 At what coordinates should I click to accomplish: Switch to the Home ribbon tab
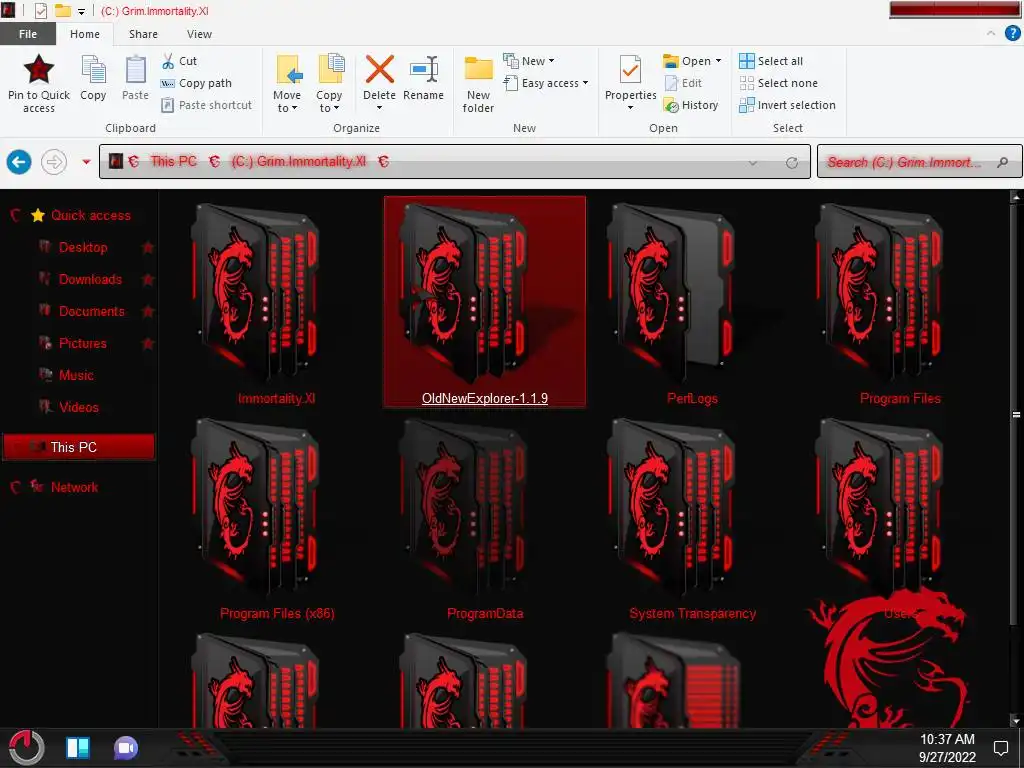(x=85, y=34)
